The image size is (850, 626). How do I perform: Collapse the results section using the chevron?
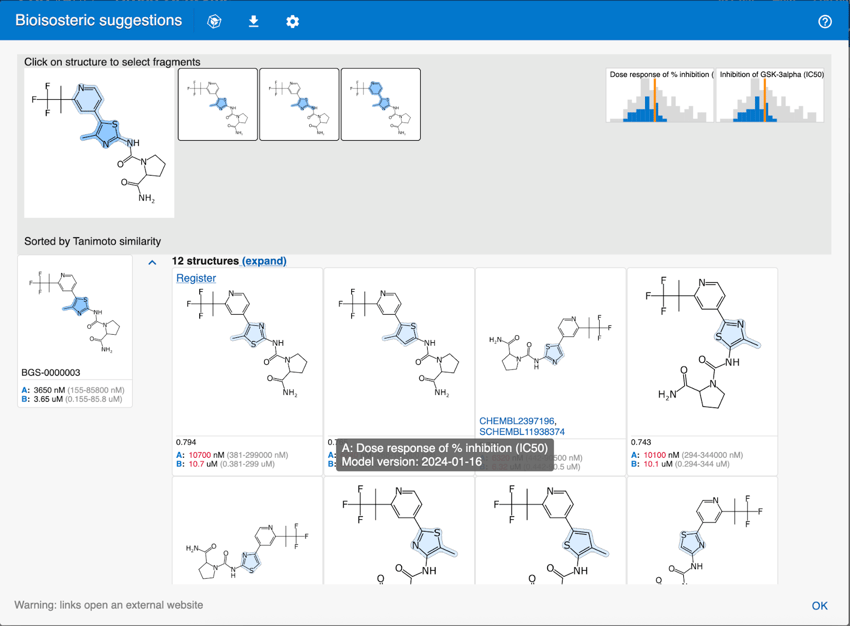pyautogui.click(x=152, y=261)
